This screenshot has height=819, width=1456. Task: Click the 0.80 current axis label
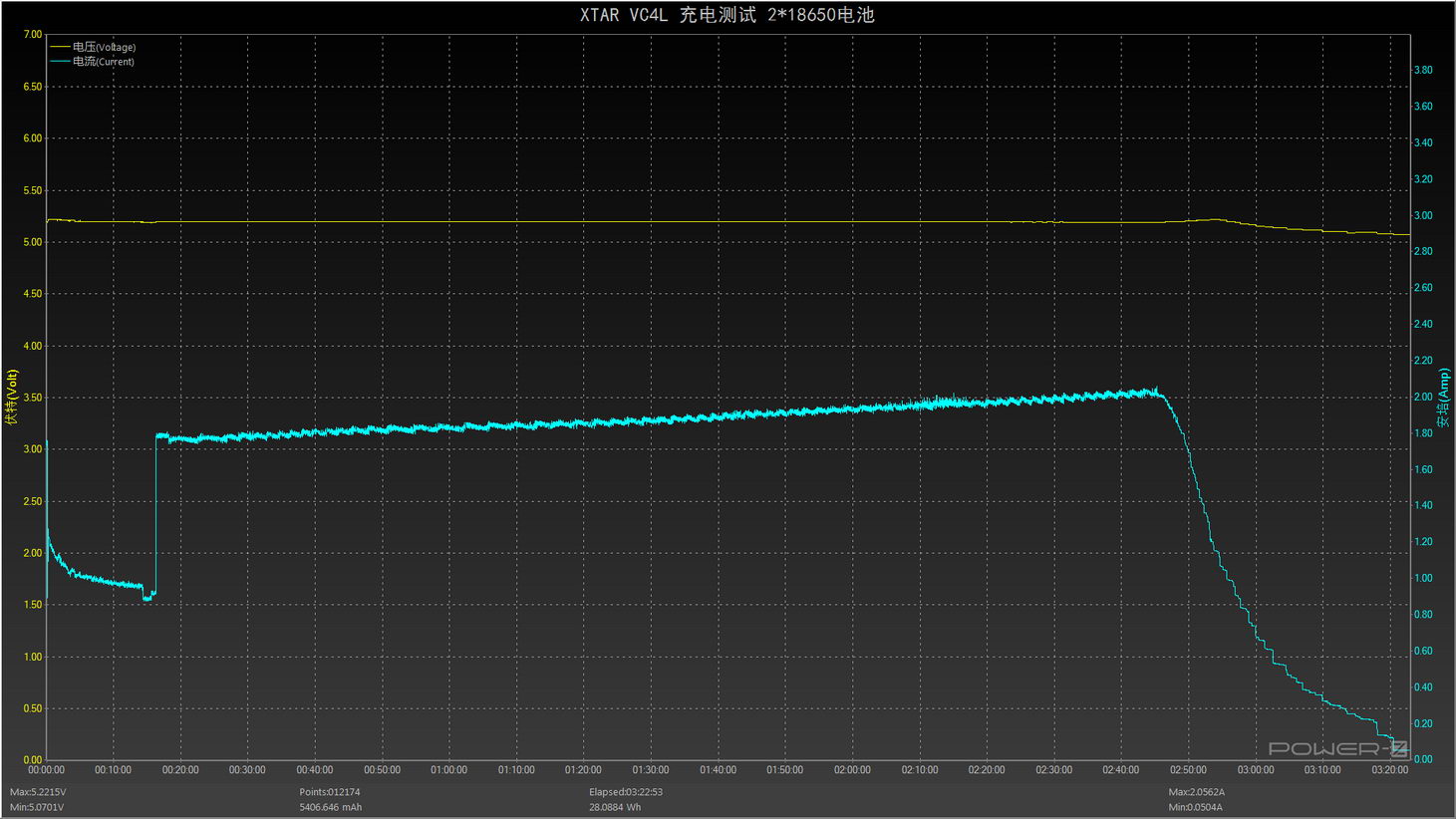click(1423, 615)
